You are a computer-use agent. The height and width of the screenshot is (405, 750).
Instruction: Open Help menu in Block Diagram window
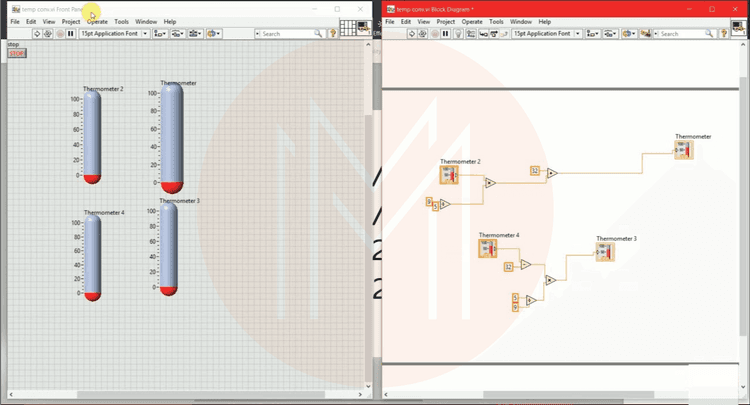coord(544,22)
